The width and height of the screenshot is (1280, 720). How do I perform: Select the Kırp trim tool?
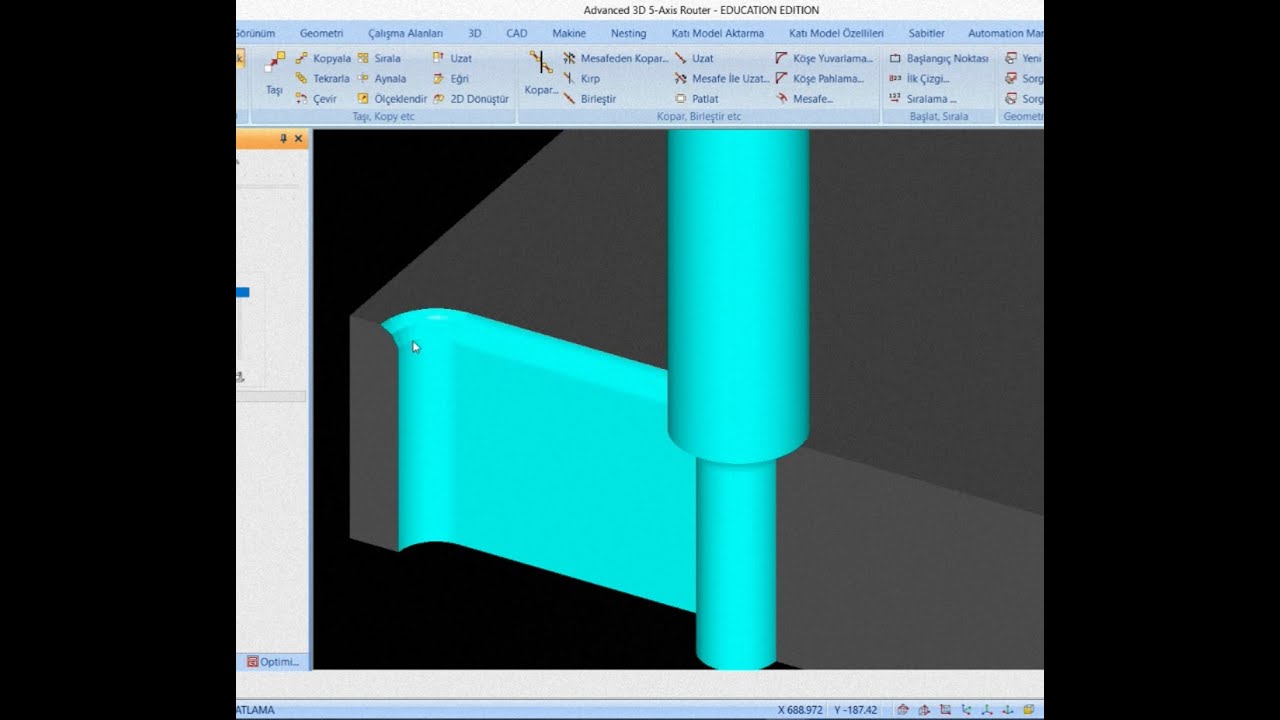(x=581, y=78)
